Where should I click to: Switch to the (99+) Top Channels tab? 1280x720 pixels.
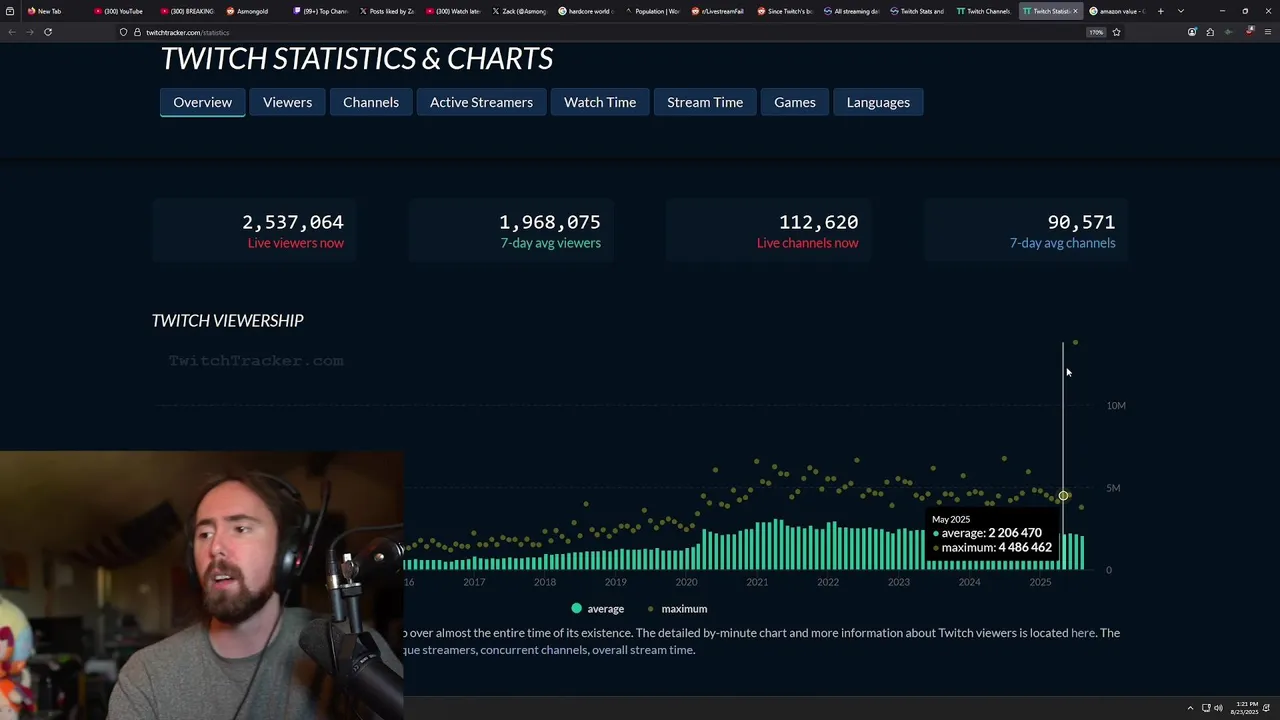coord(320,11)
